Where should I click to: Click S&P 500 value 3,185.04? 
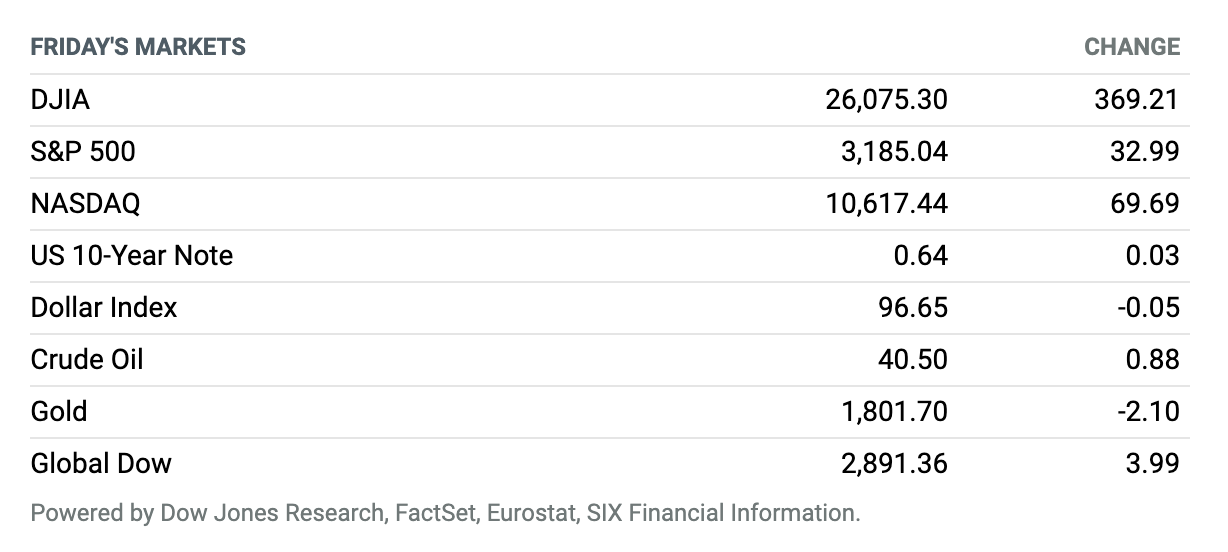click(x=894, y=151)
